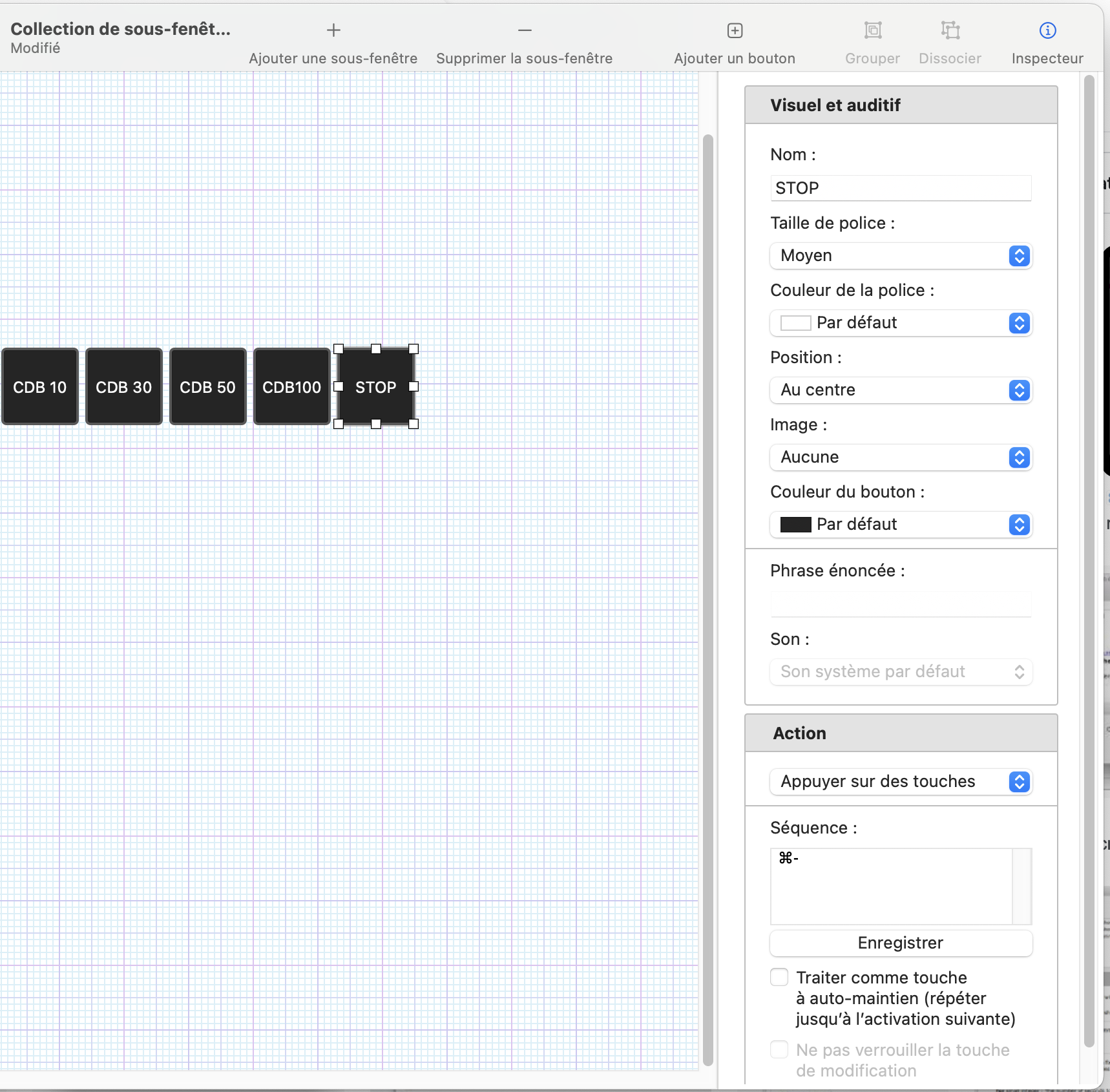
Task: Toggle the Inspecteur info icon
Action: pyautogui.click(x=1047, y=30)
